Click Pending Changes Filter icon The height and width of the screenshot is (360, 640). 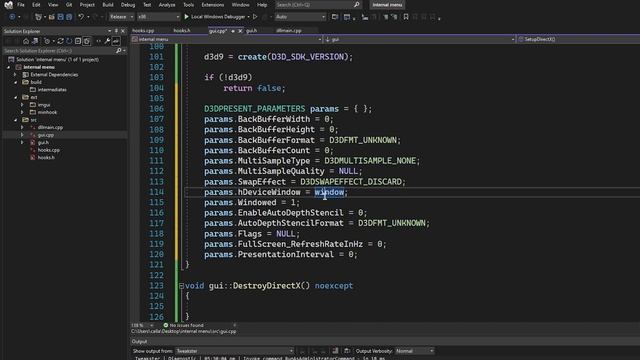click(x=47, y=41)
